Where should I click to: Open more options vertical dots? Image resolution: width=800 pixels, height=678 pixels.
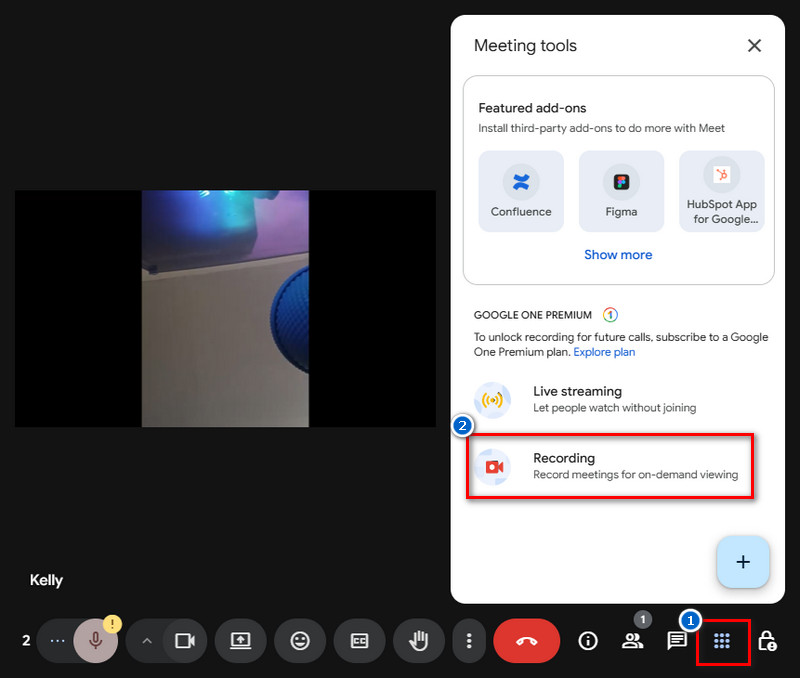469,641
